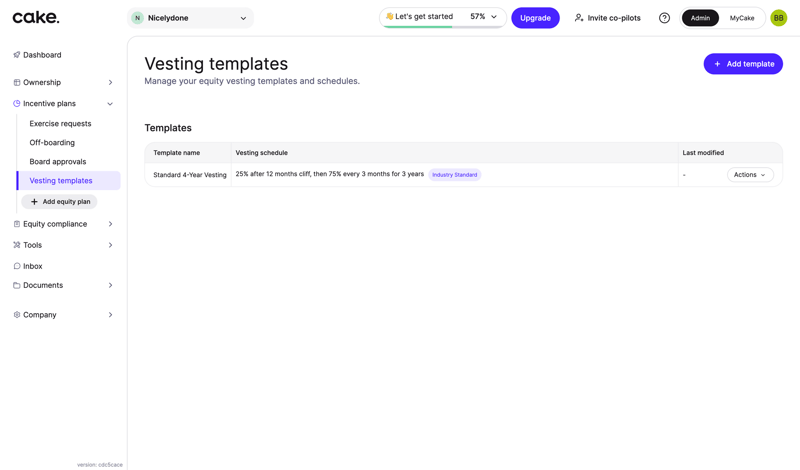
Task: Click the Dashboard rocket icon
Action: [17, 55]
